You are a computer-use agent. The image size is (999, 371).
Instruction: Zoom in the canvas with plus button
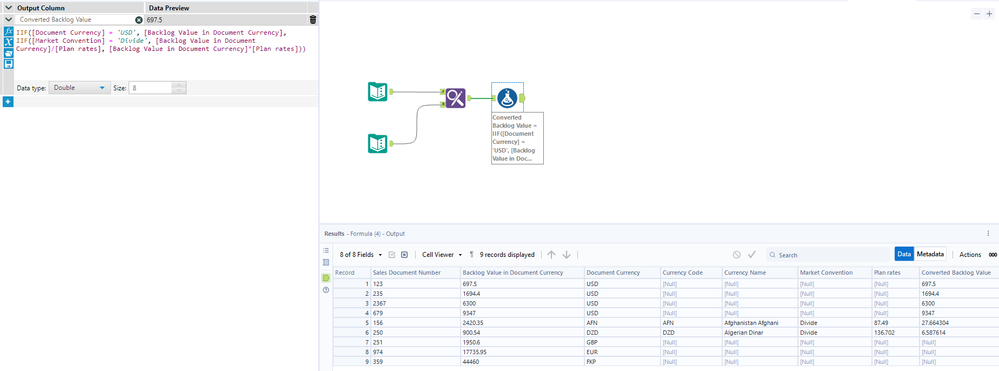[989, 14]
